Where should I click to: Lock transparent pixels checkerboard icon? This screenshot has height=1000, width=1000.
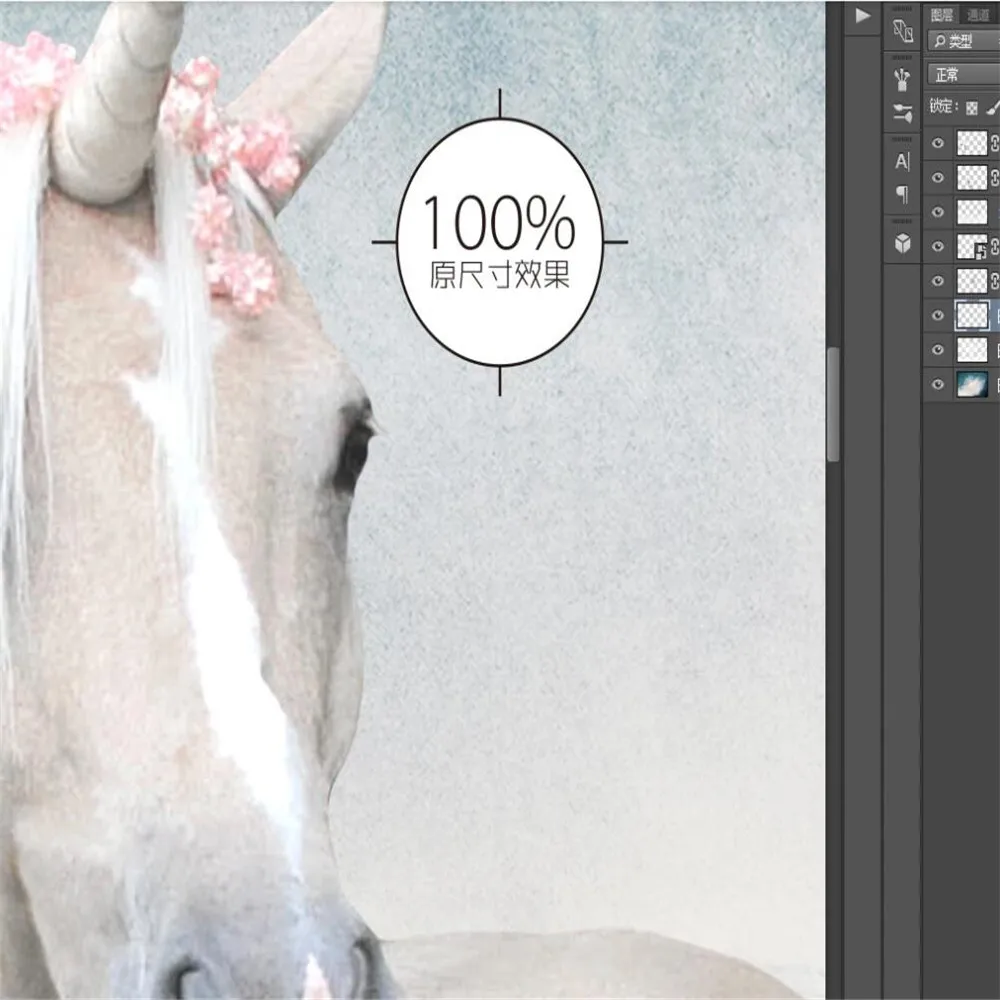click(972, 108)
